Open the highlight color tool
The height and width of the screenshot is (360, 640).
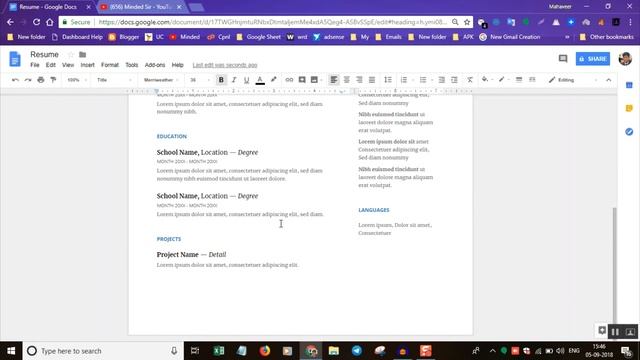pos(273,80)
